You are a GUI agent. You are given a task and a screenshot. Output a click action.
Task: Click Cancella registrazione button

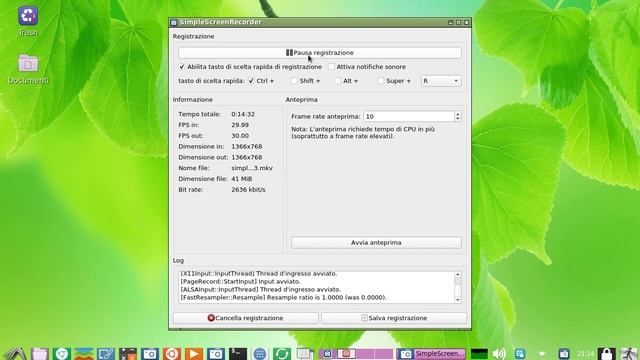pos(245,318)
